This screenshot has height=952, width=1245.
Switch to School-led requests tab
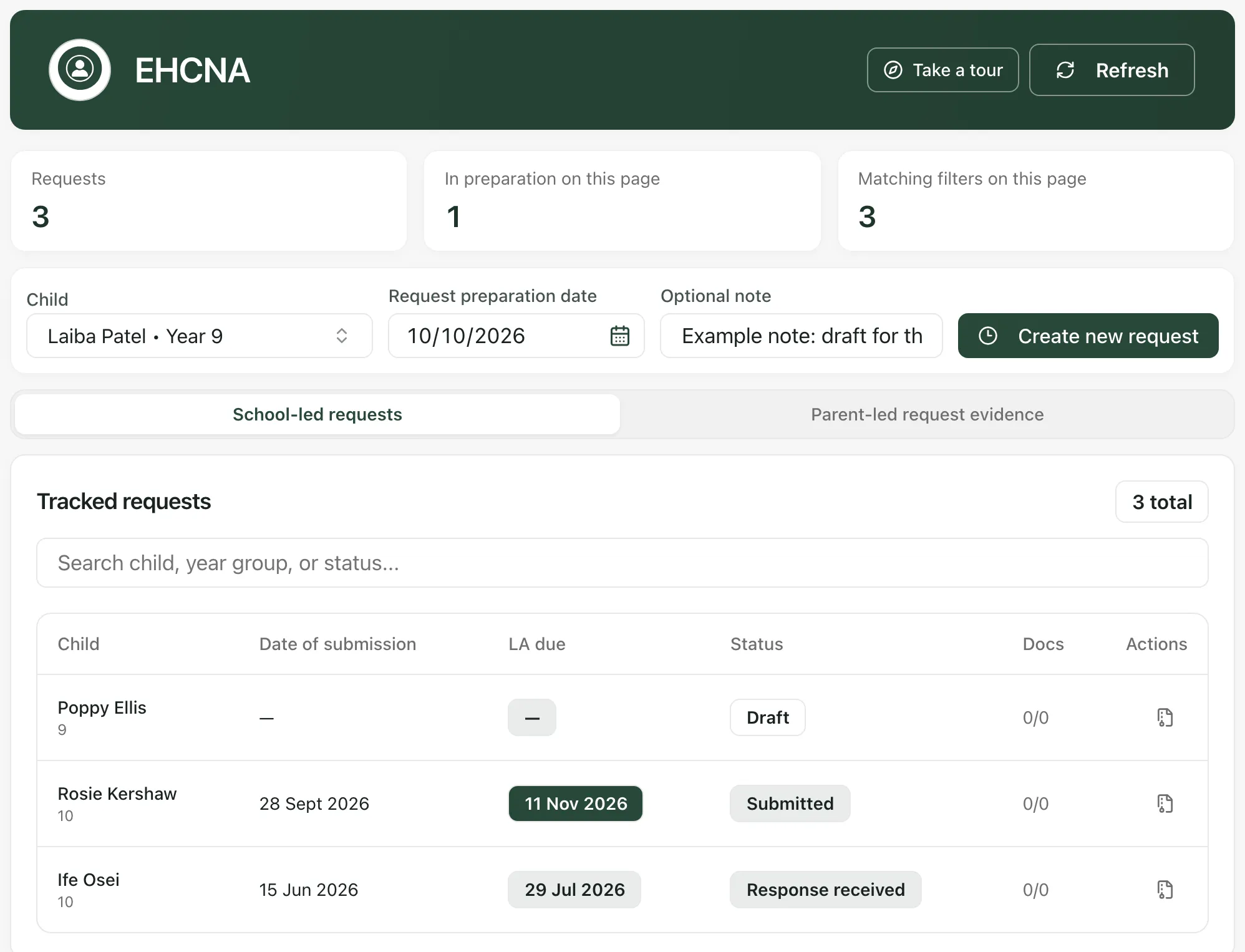(317, 414)
